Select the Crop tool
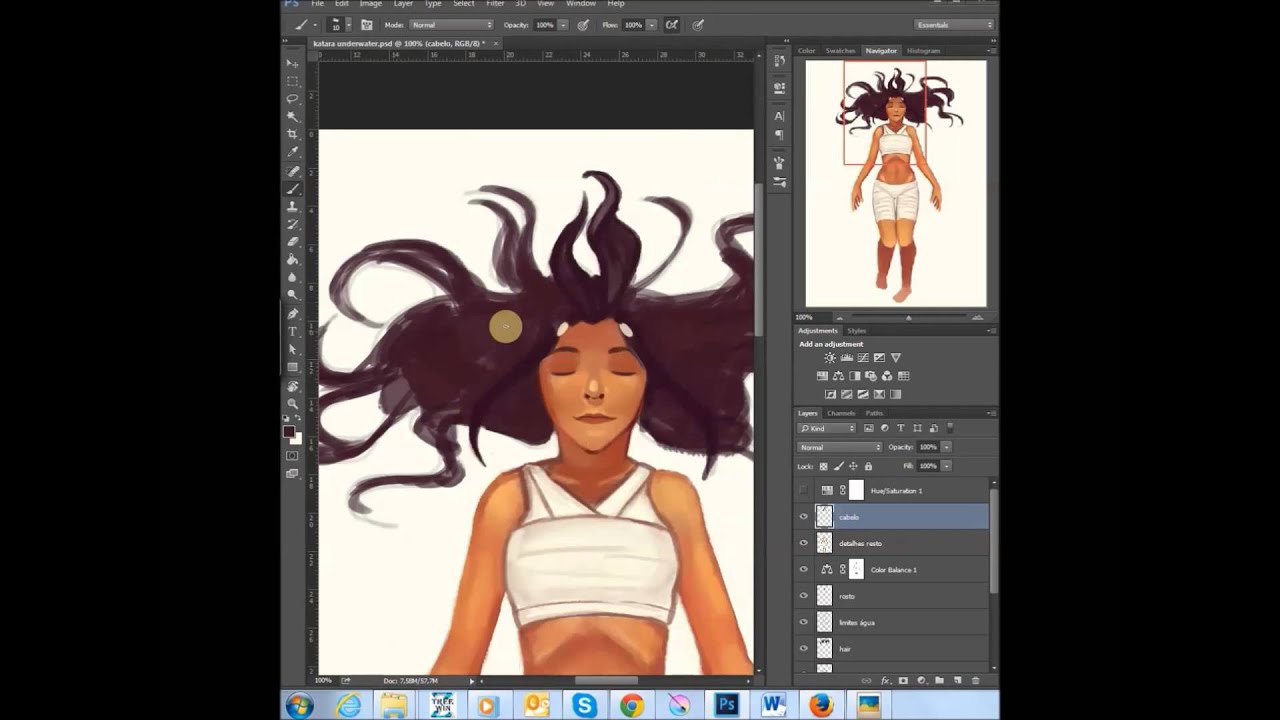The width and height of the screenshot is (1280, 720). pos(293,134)
